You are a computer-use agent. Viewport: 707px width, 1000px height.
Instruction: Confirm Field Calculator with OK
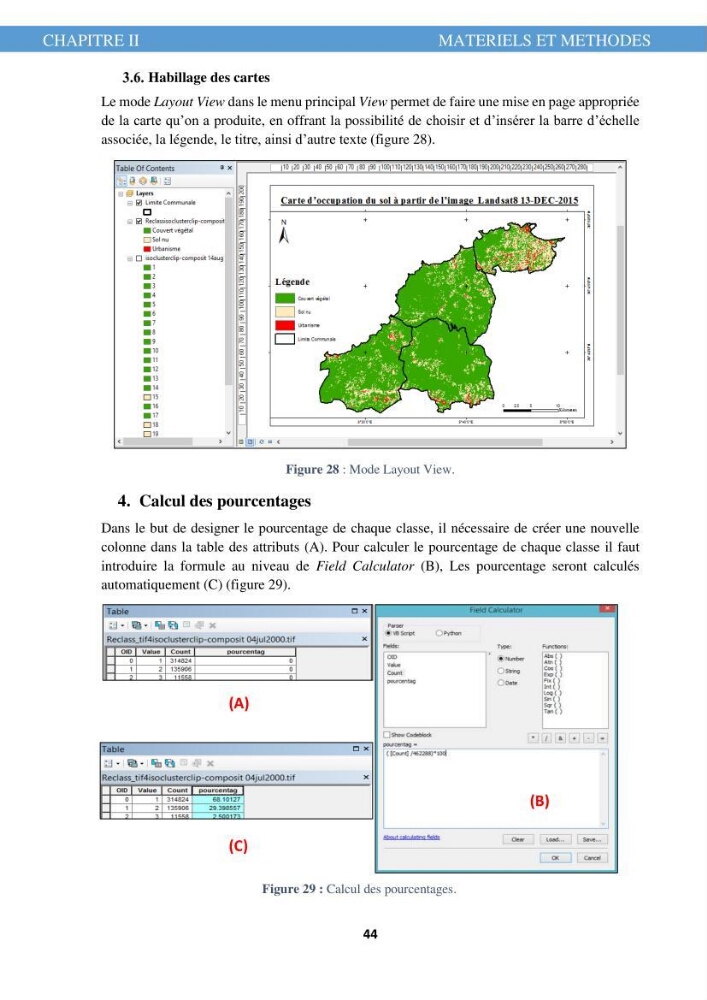[x=555, y=858]
